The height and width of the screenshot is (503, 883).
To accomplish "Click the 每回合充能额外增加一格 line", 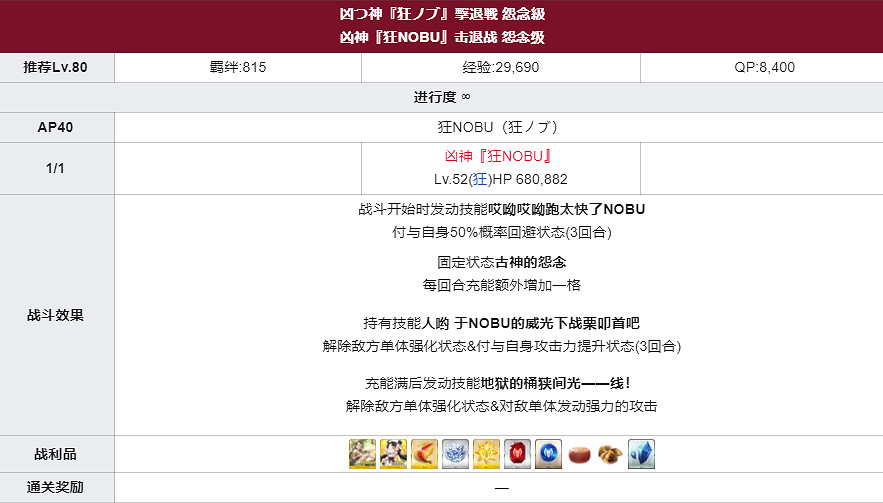I will click(x=501, y=285).
